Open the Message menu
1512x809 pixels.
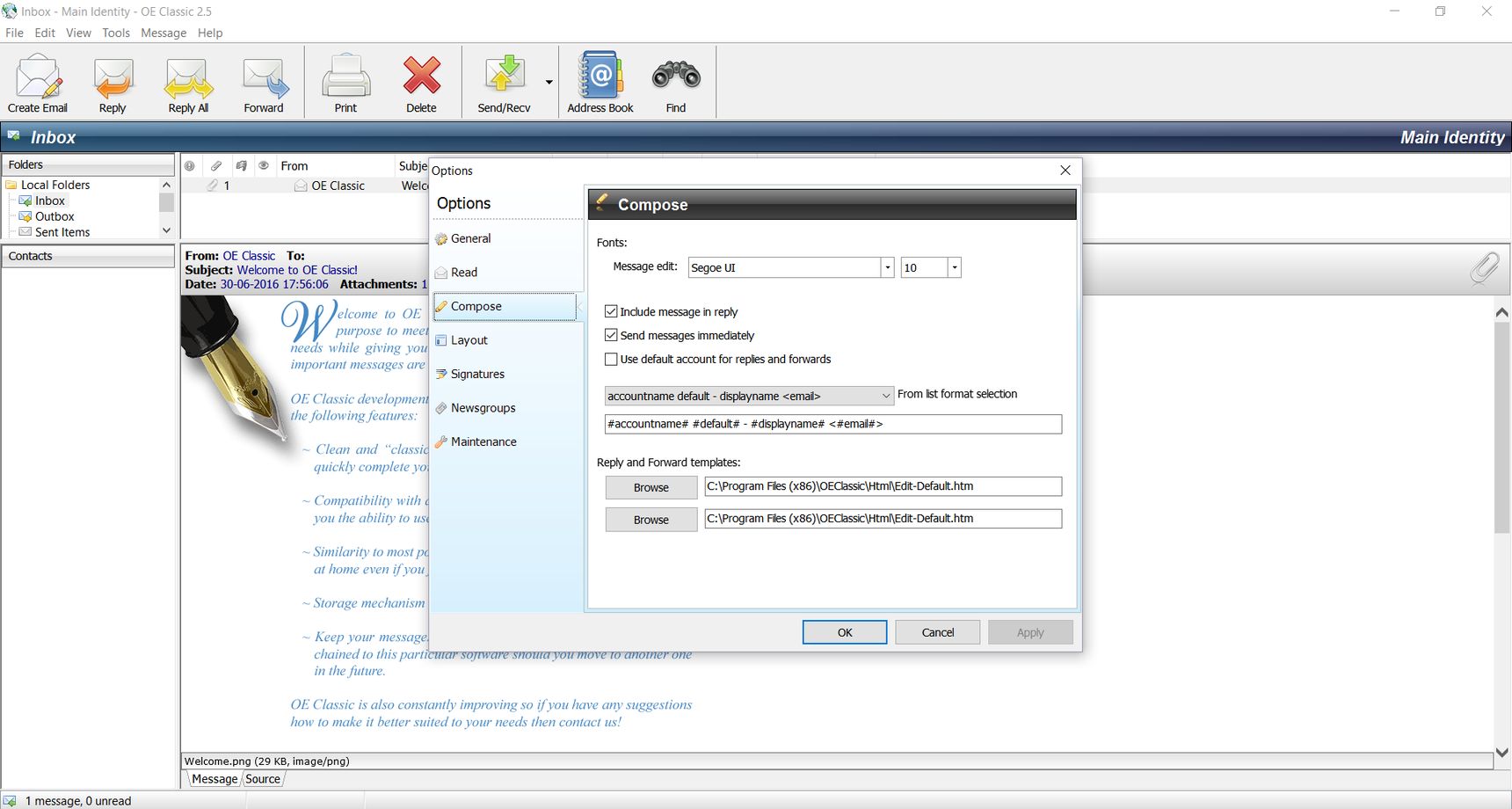coord(164,33)
